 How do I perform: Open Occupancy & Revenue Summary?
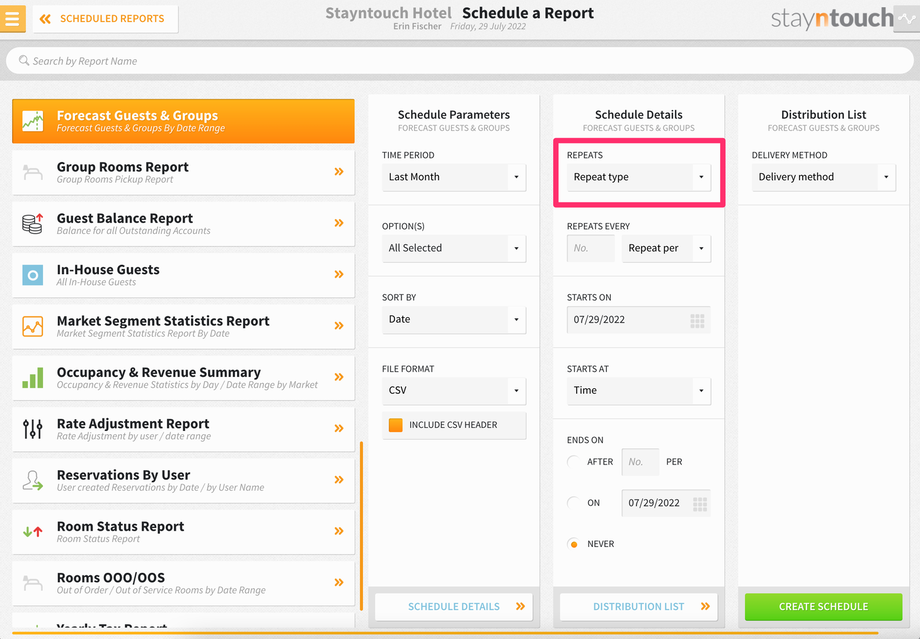[183, 378]
